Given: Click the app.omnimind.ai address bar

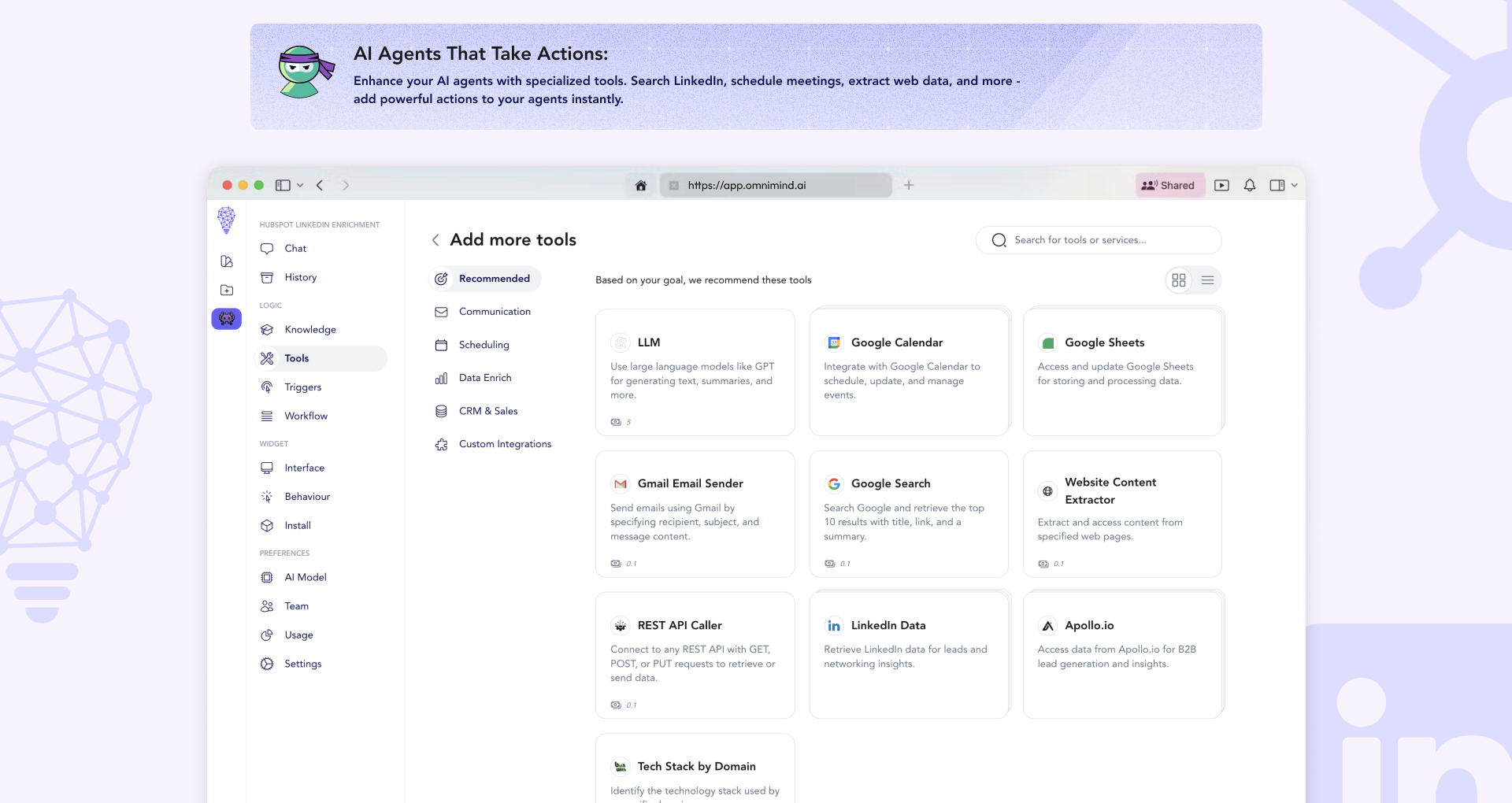Looking at the screenshot, I should 776,186.
